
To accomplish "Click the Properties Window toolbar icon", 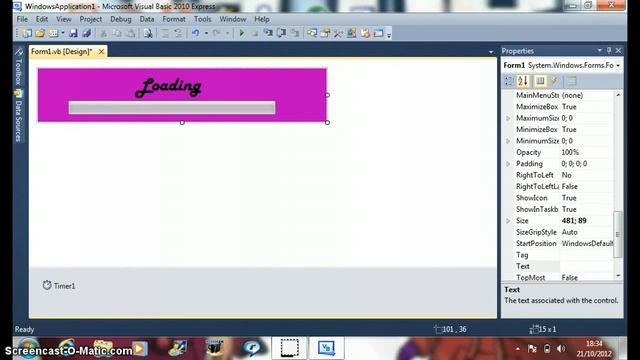I will 325,33.
